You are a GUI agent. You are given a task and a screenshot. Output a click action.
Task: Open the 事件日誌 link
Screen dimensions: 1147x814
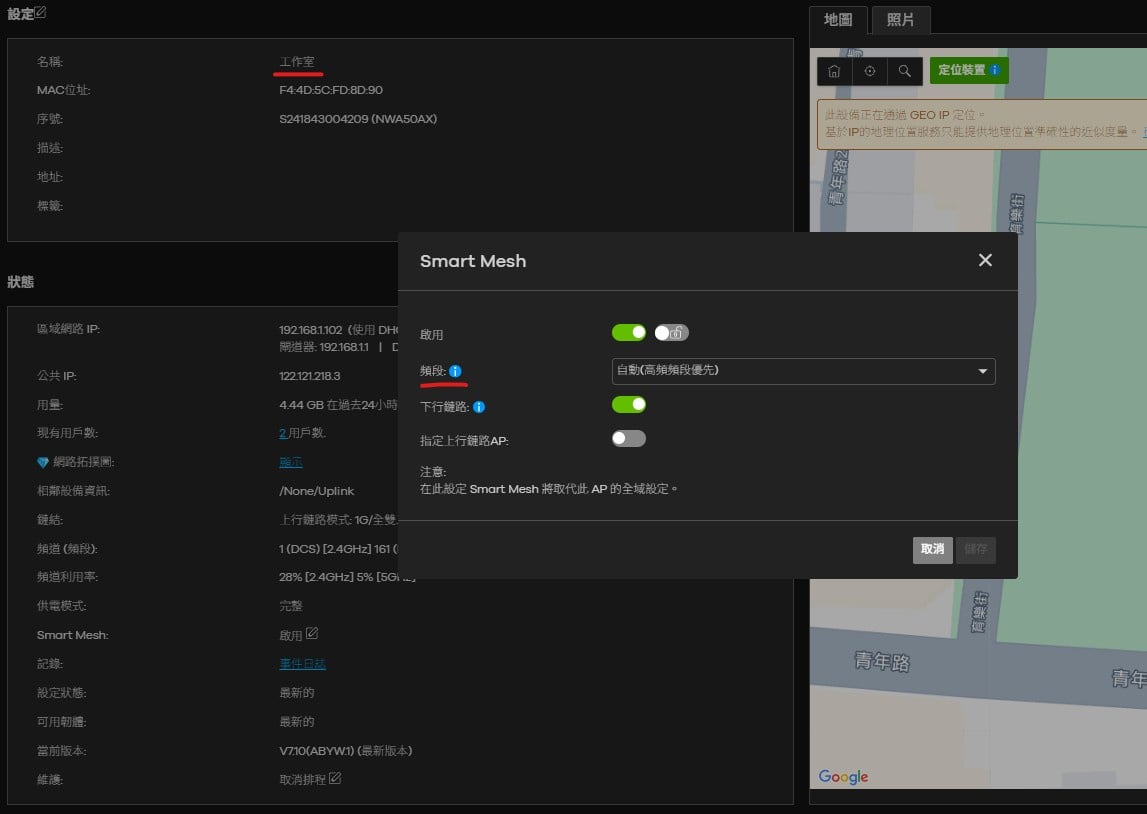[302, 664]
